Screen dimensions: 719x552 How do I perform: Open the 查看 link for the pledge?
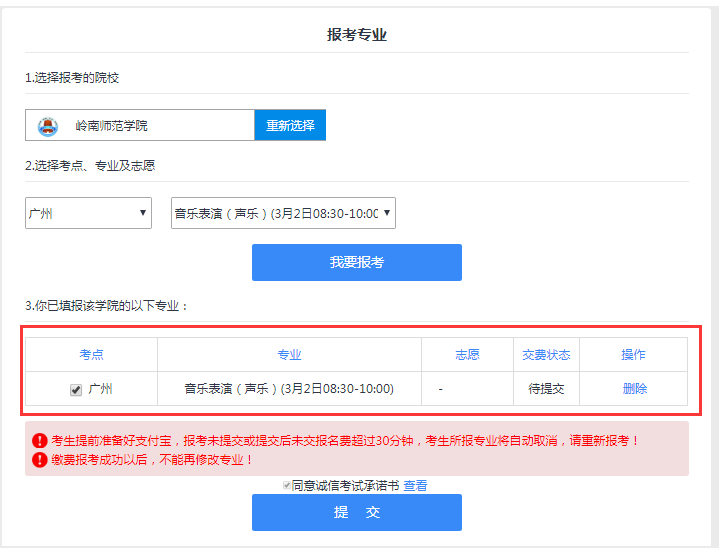(x=415, y=486)
